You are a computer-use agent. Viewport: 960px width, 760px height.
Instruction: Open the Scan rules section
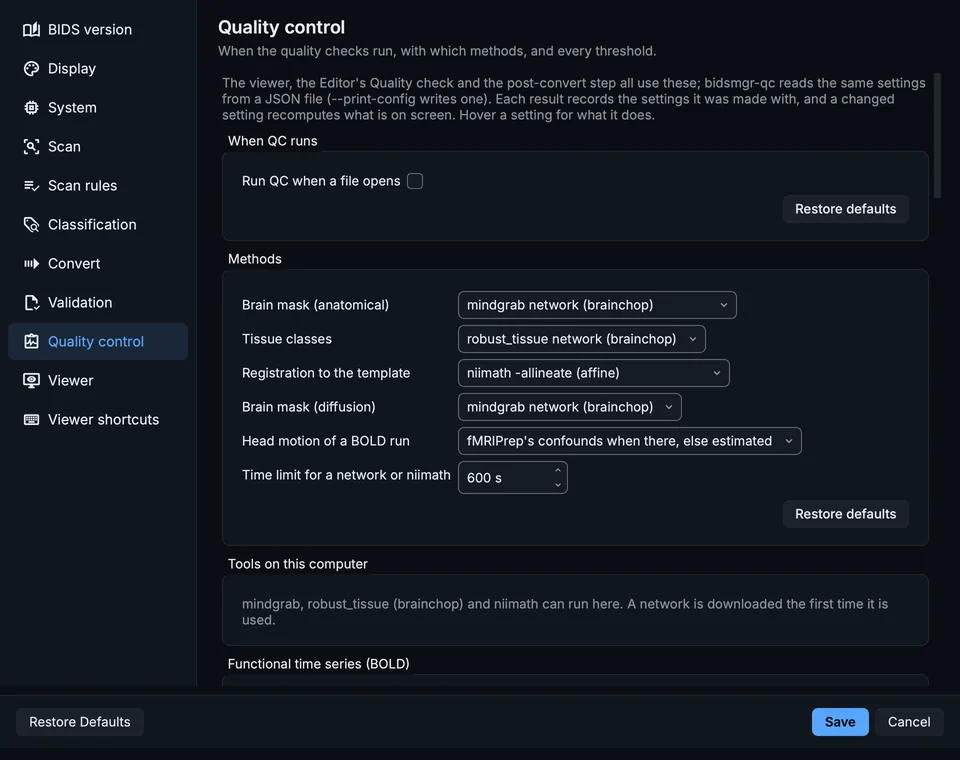point(98,186)
